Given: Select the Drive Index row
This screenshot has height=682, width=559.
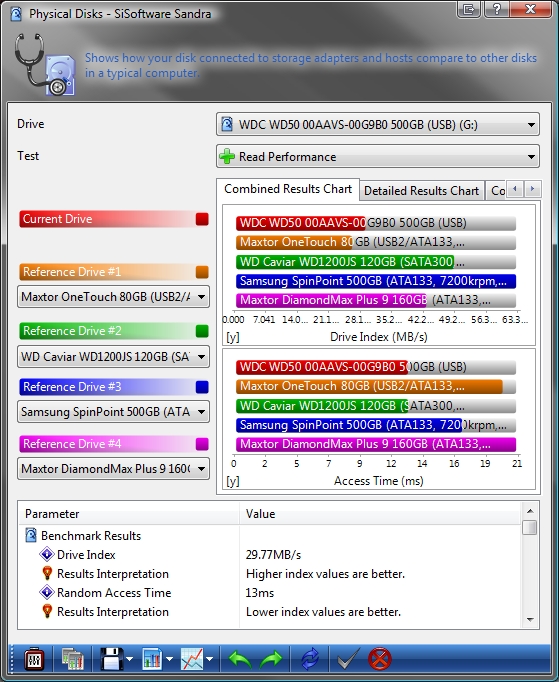Looking at the screenshot, I should (x=270, y=555).
